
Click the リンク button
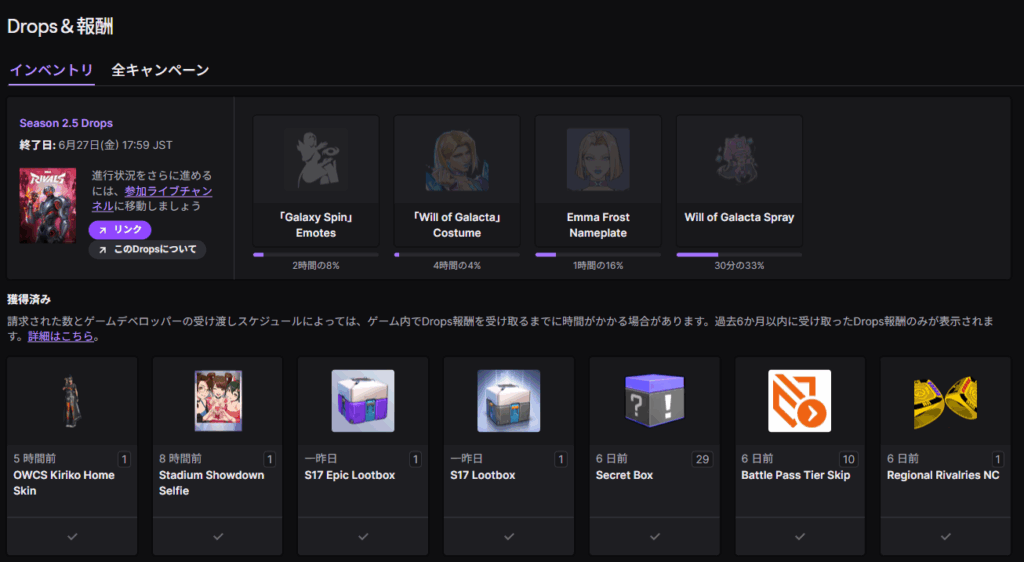[120, 230]
